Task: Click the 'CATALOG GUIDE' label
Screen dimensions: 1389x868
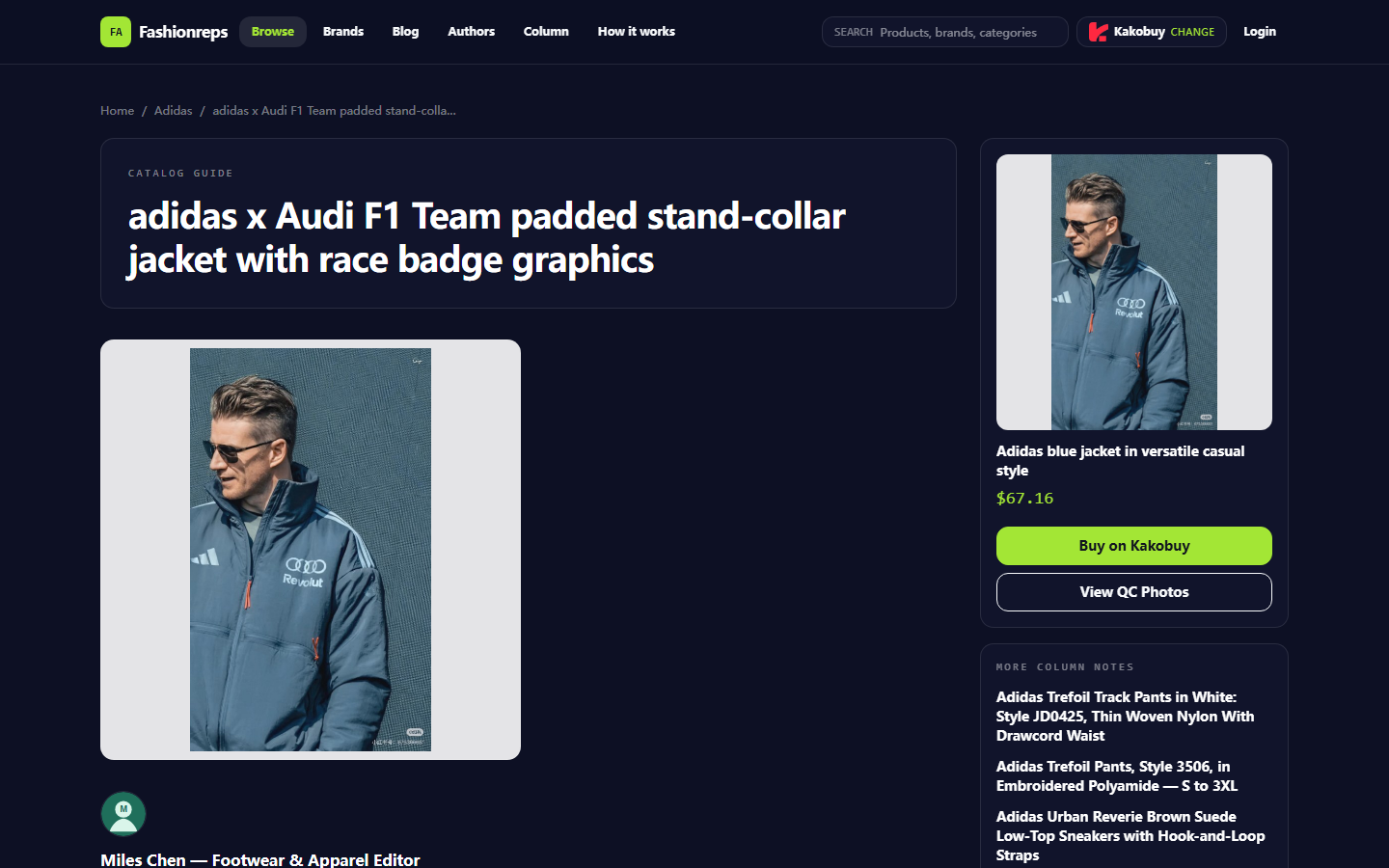Action: click(180, 174)
